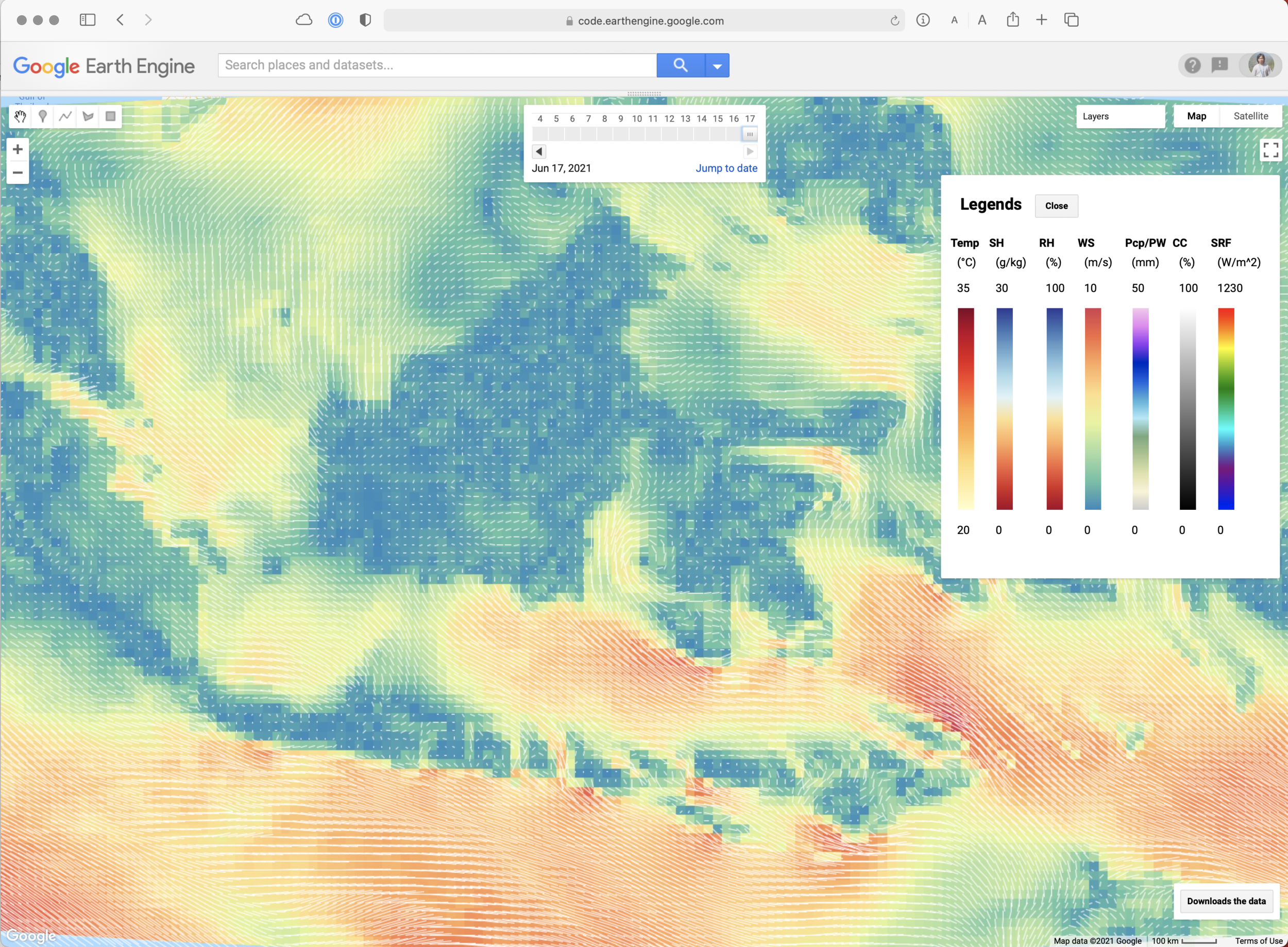1288x947 pixels.
Task: Toggle fullscreen map view
Action: tap(1270, 150)
